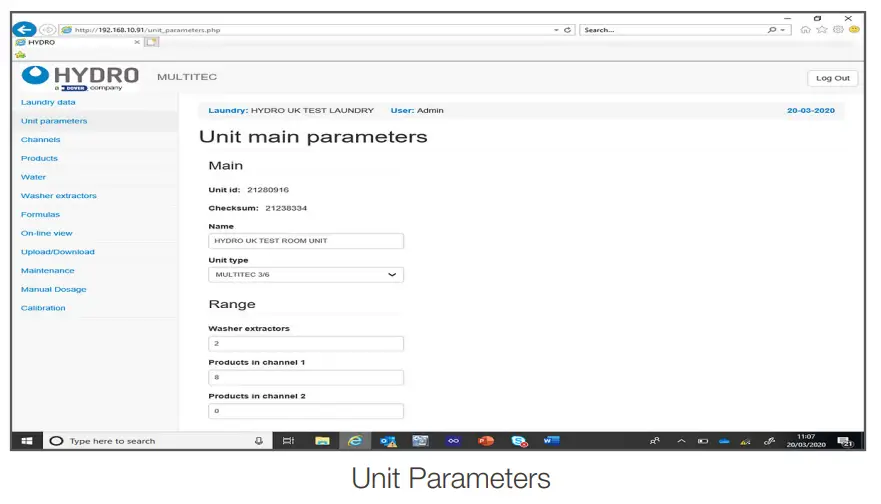Open the browser Home icon

point(805,30)
